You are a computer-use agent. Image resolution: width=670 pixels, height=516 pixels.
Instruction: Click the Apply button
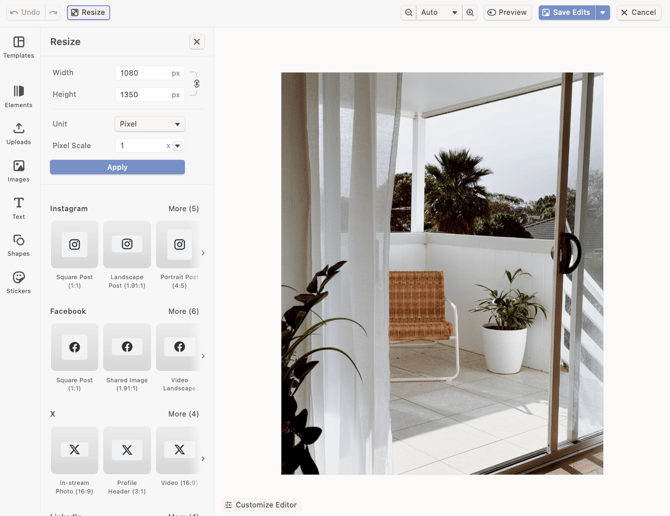118,167
